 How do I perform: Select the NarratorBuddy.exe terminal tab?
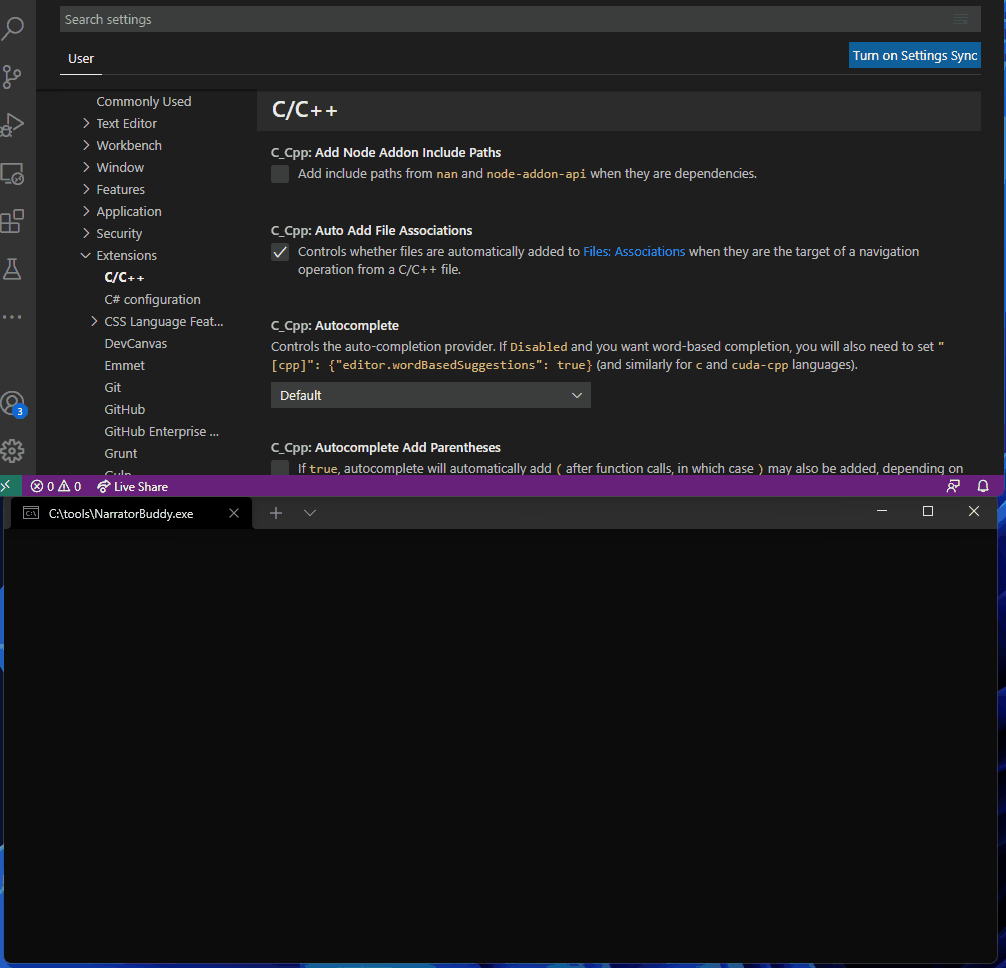120,513
